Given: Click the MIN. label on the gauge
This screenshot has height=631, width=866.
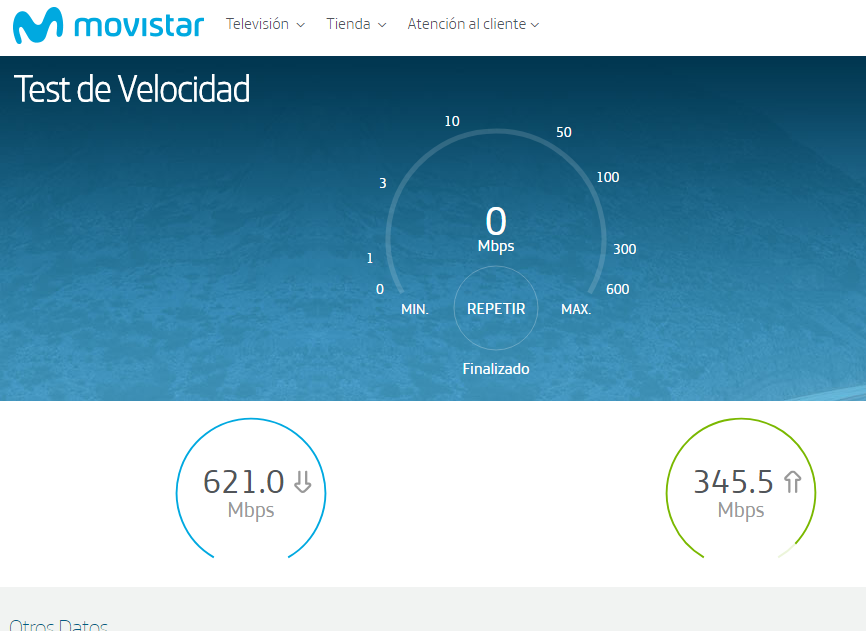Looking at the screenshot, I should (415, 309).
